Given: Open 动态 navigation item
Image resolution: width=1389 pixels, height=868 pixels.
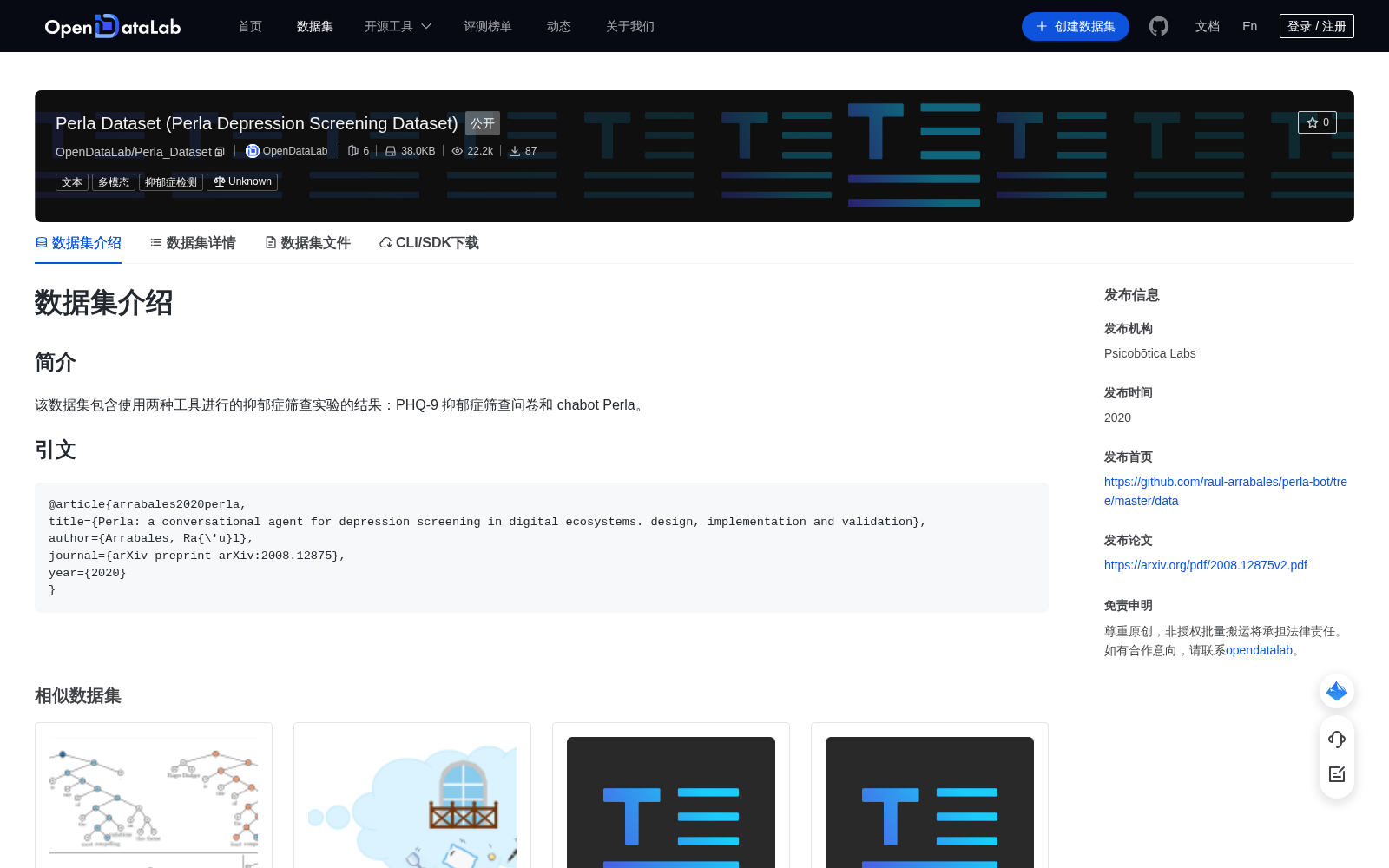Looking at the screenshot, I should pos(559,26).
